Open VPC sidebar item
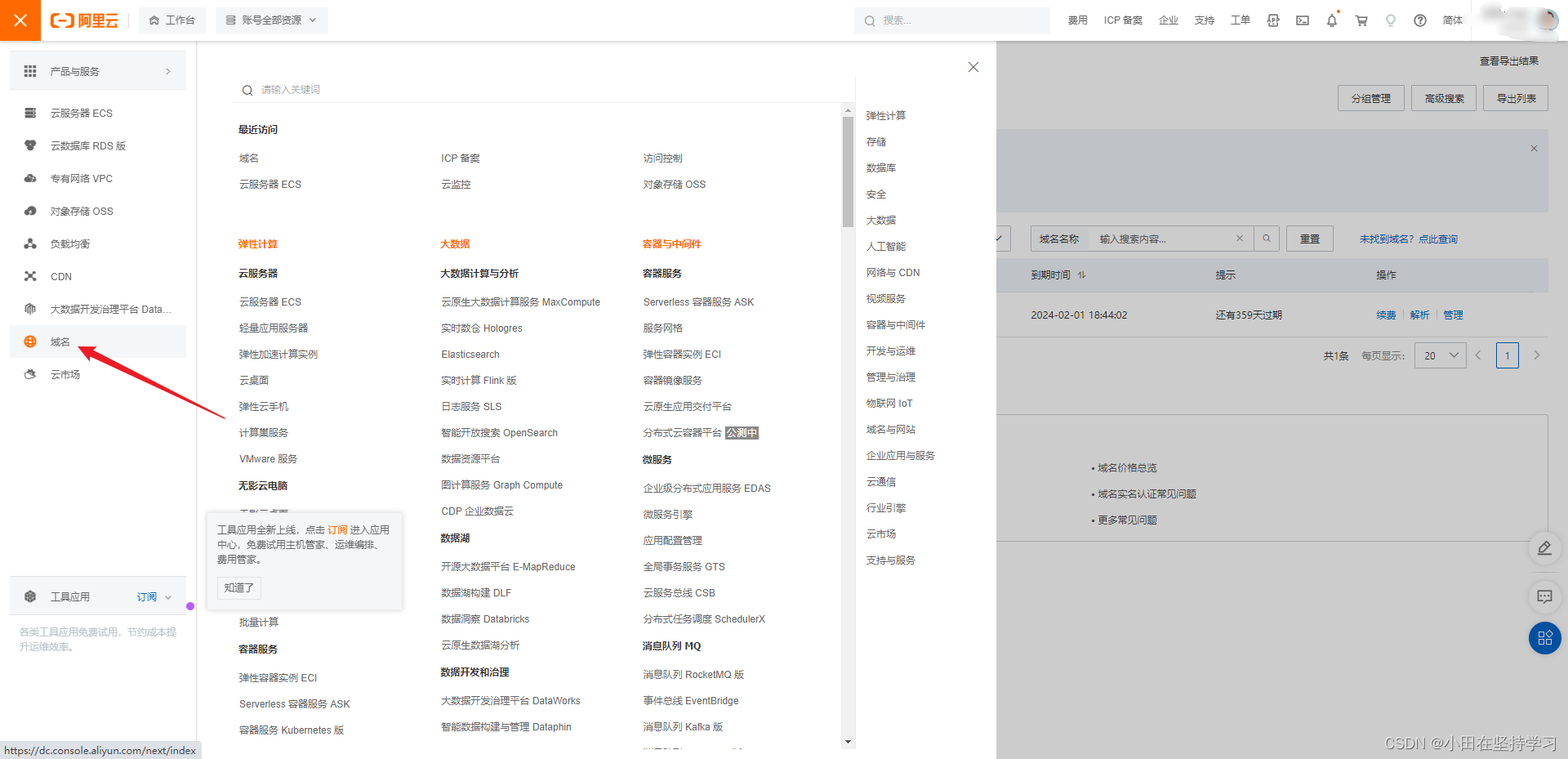Image resolution: width=1568 pixels, height=759 pixels. click(x=98, y=178)
